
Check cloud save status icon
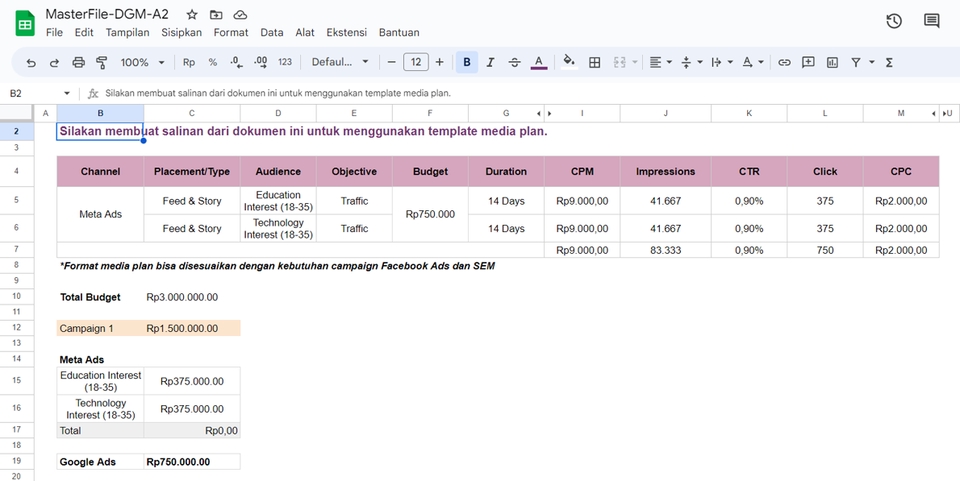point(241,15)
